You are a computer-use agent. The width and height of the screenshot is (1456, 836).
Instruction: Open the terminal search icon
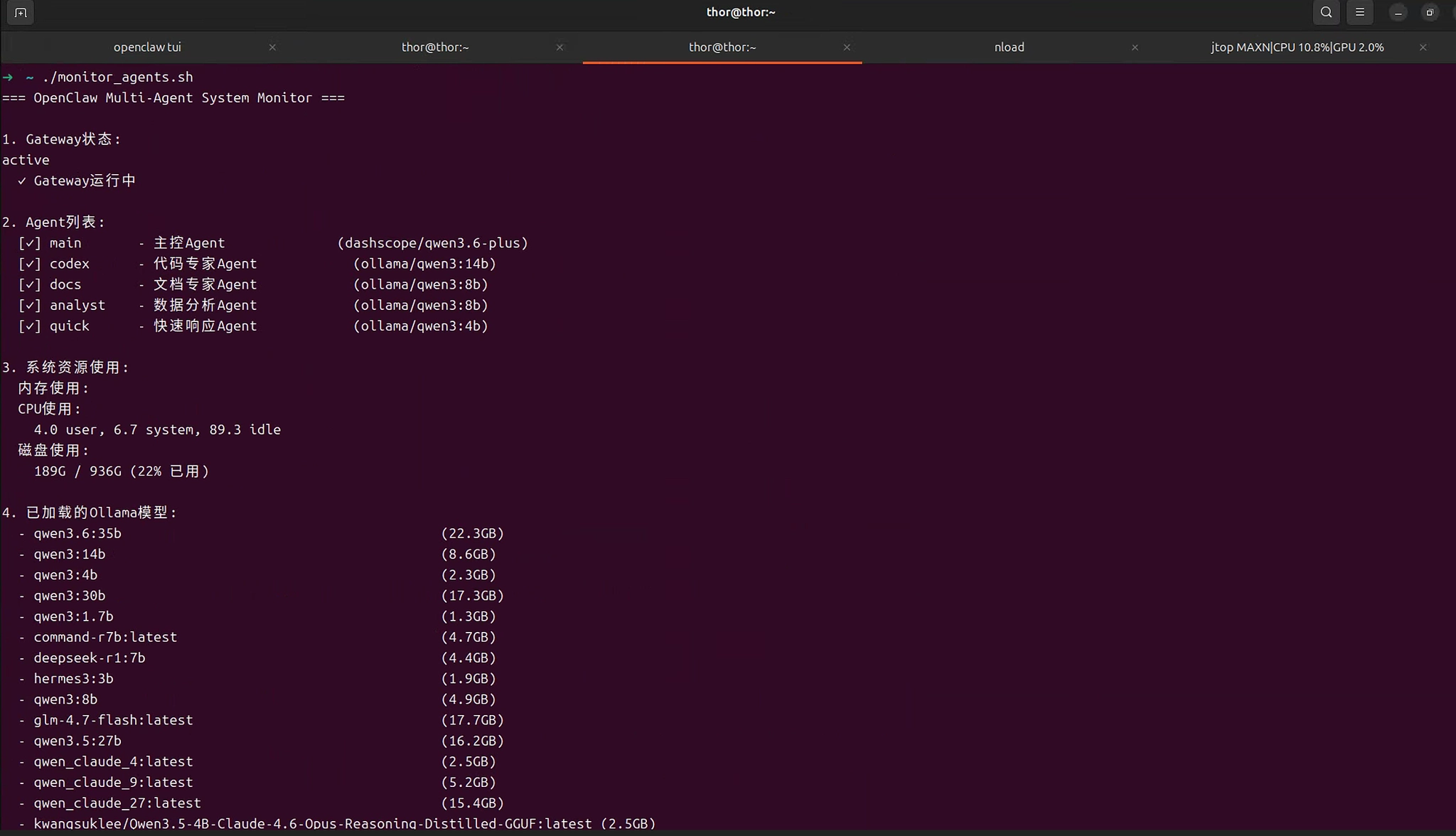[1326, 12]
